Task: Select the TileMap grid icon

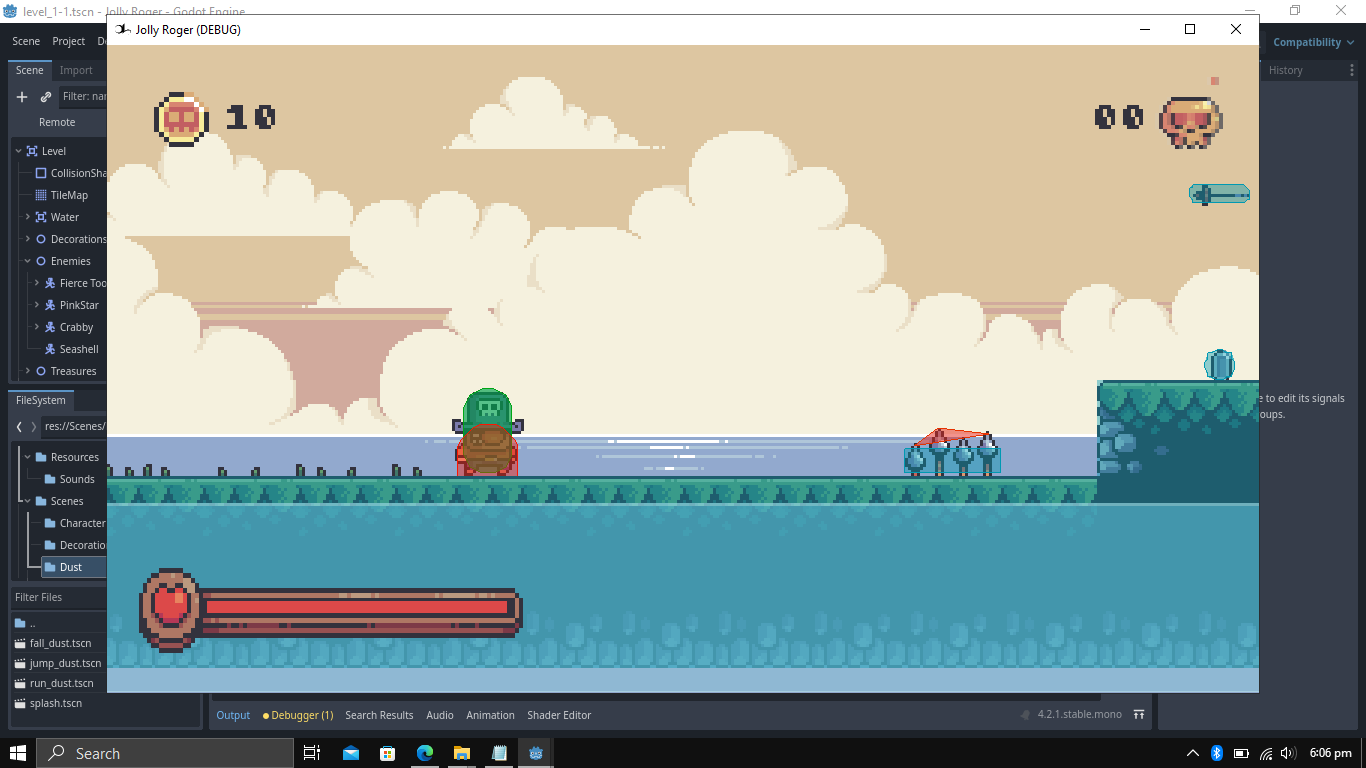Action: [x=41, y=195]
